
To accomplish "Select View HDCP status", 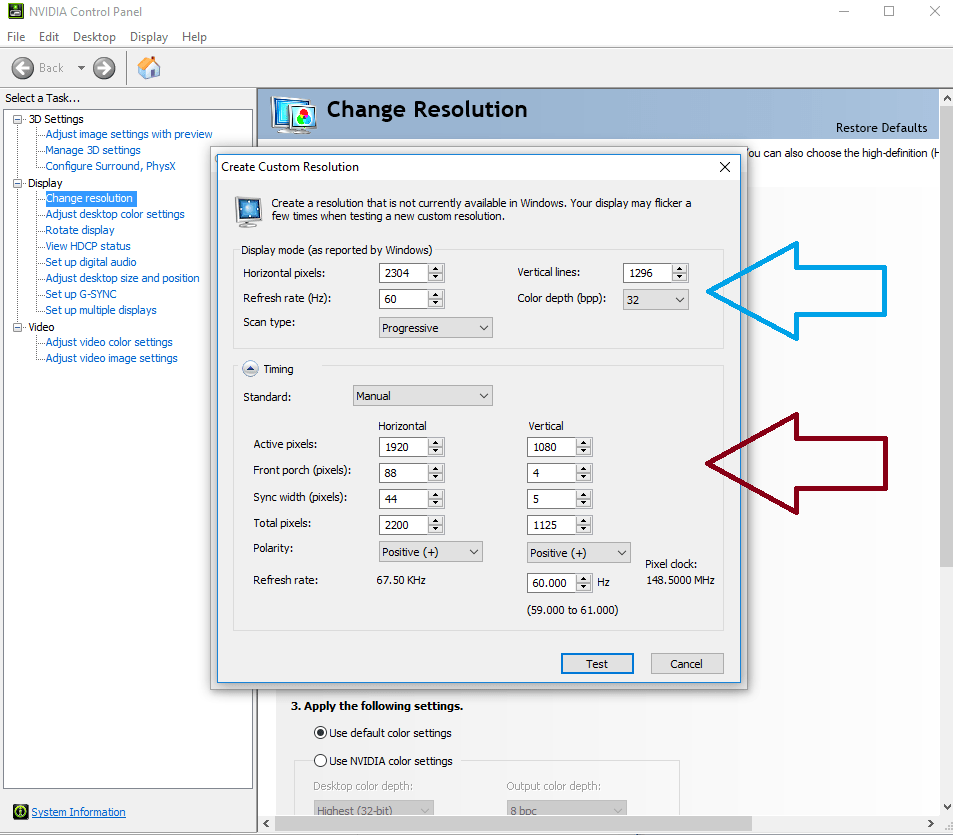I will click(88, 246).
